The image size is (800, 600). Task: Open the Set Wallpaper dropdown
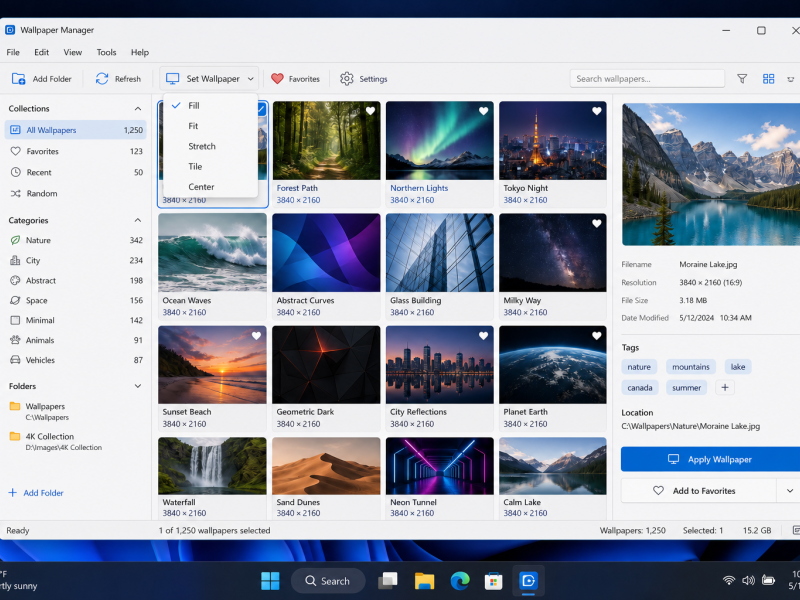(209, 79)
